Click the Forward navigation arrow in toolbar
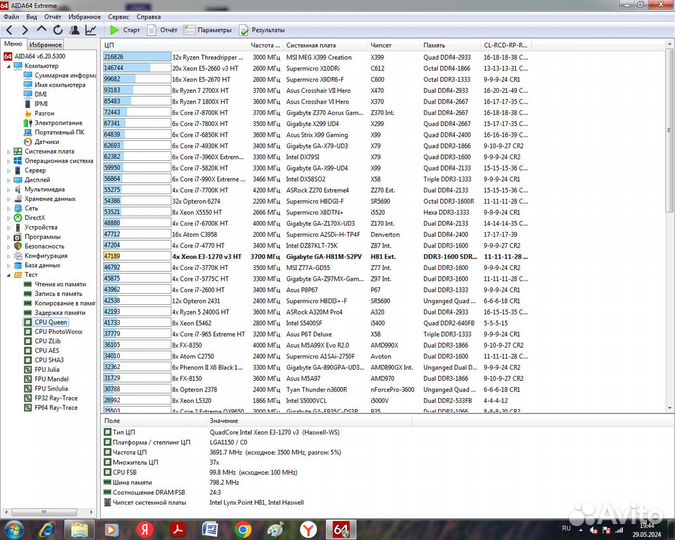The height and width of the screenshot is (540, 675). click(x=24, y=31)
